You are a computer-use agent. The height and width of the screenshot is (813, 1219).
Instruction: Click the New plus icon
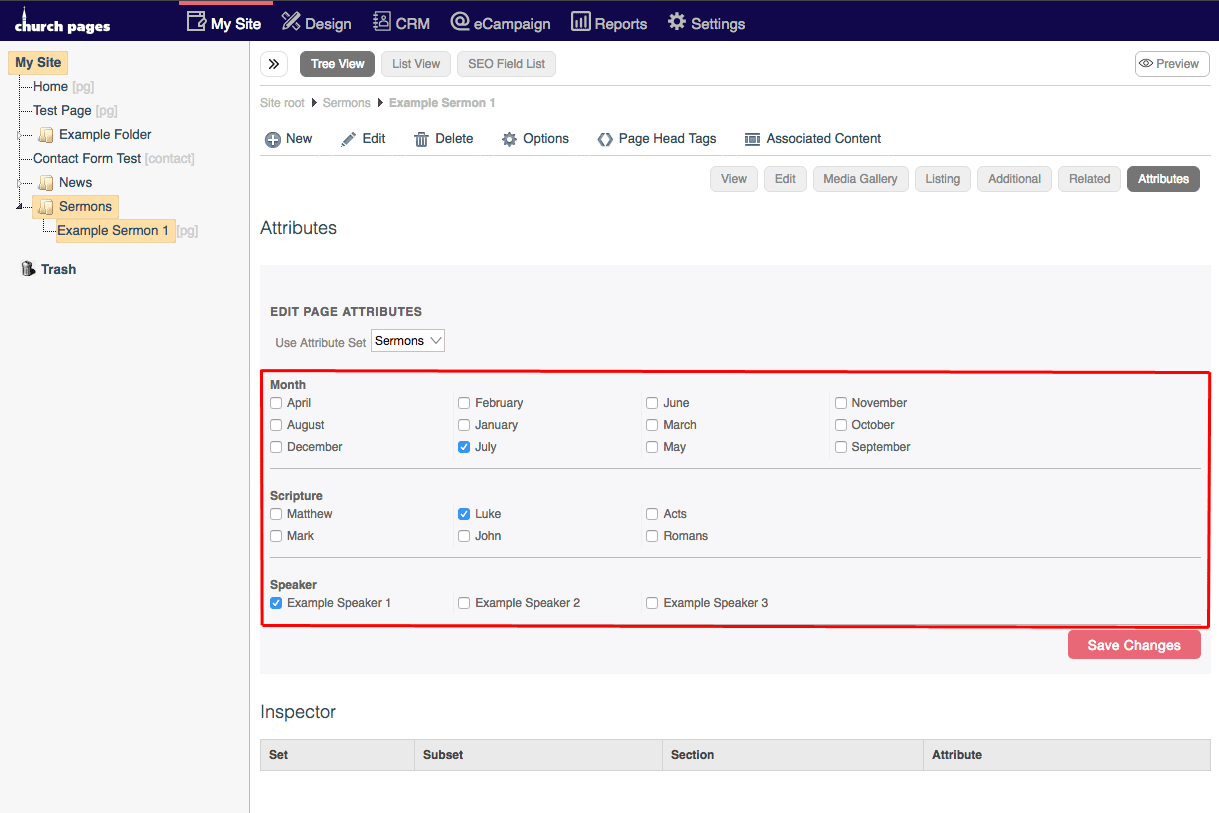coord(272,140)
